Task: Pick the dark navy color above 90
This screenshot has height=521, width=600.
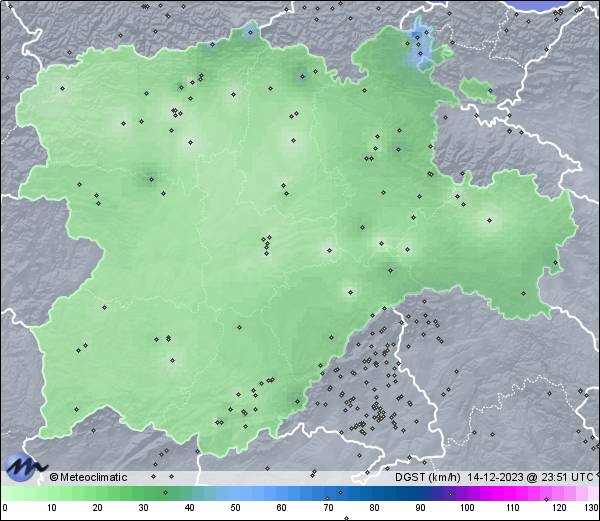Action: 420,493
